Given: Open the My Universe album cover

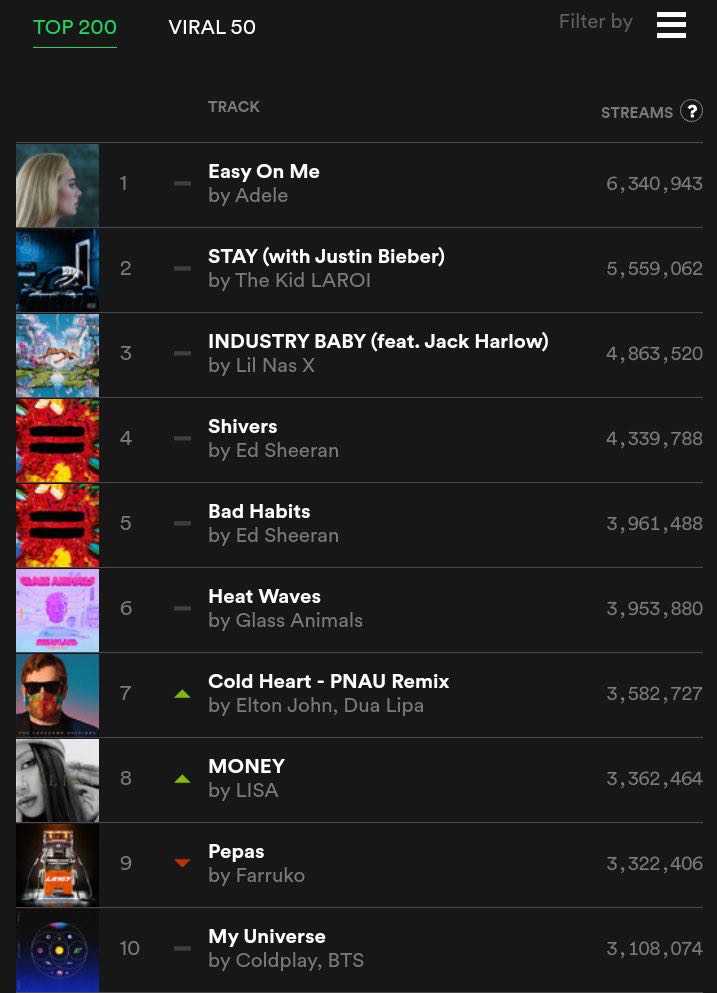Looking at the screenshot, I should (58, 951).
